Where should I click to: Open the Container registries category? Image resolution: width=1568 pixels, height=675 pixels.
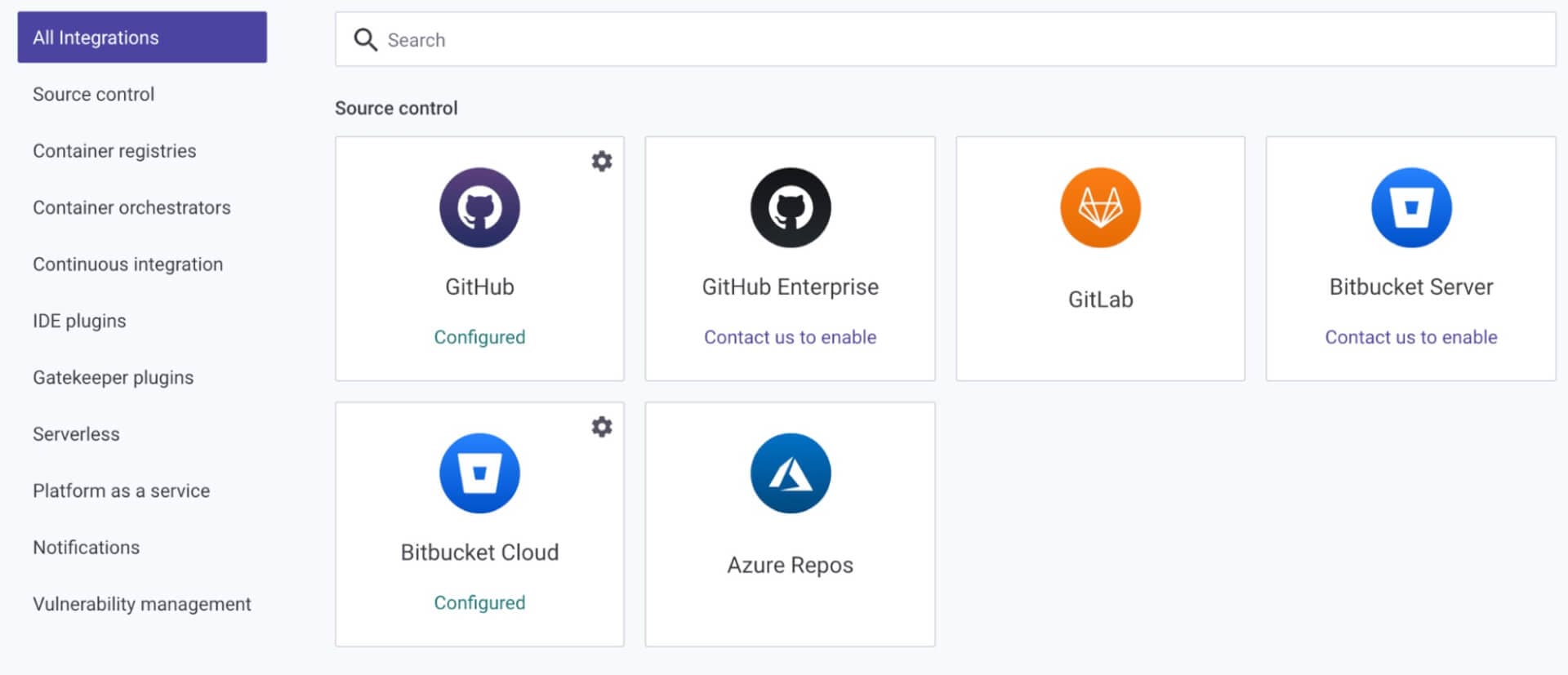tap(114, 151)
